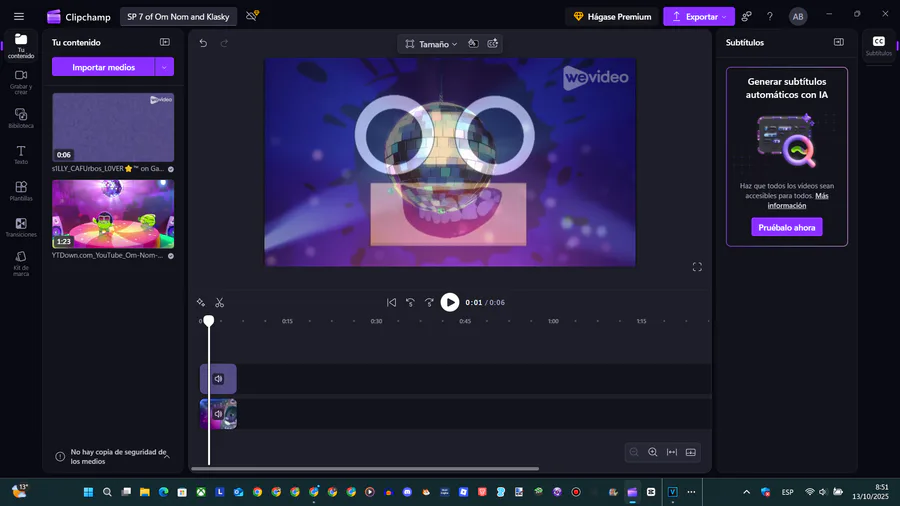Viewport: 900px width, 506px height.
Task: Undo the last action
Action: [x=203, y=43]
